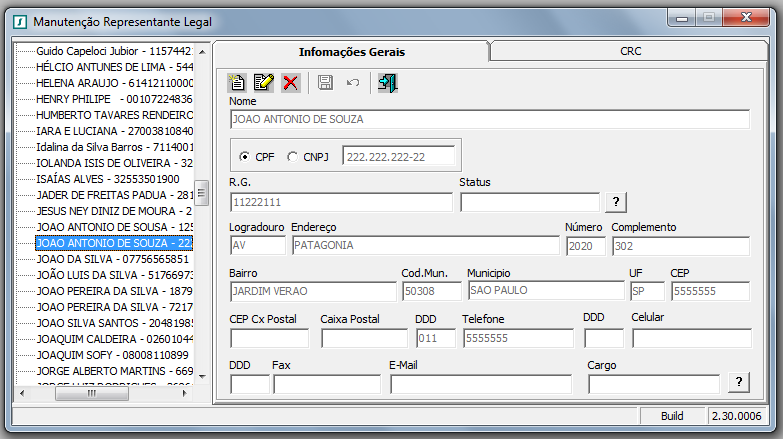
Task: Select JORGE ALBERTO MARTINS in the list
Action: coord(110,370)
